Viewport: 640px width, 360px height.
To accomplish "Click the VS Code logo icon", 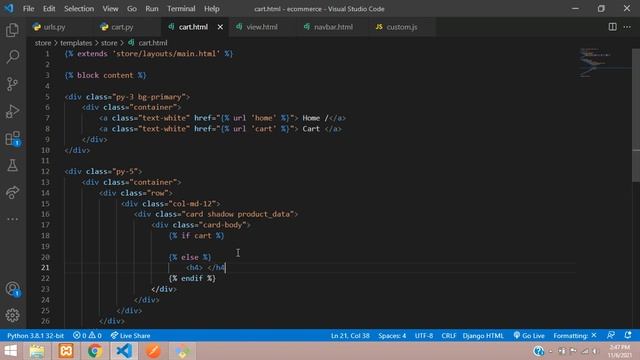I will [x=9, y=8].
